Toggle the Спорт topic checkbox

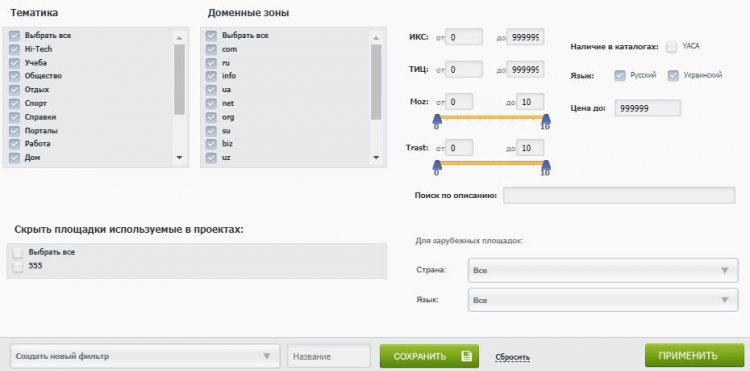pos(14,103)
